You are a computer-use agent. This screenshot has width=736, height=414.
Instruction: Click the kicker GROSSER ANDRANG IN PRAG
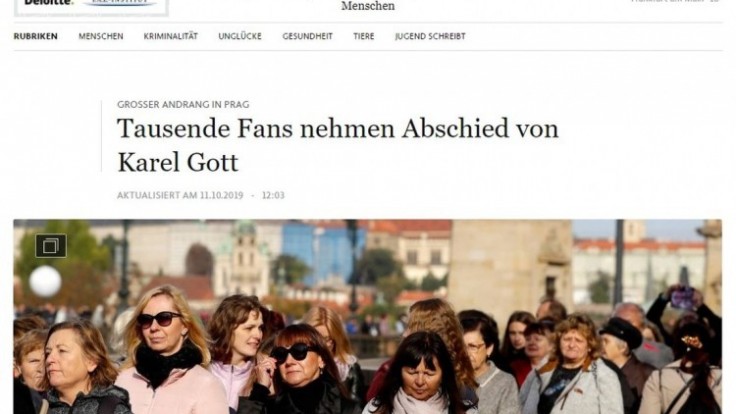183,104
